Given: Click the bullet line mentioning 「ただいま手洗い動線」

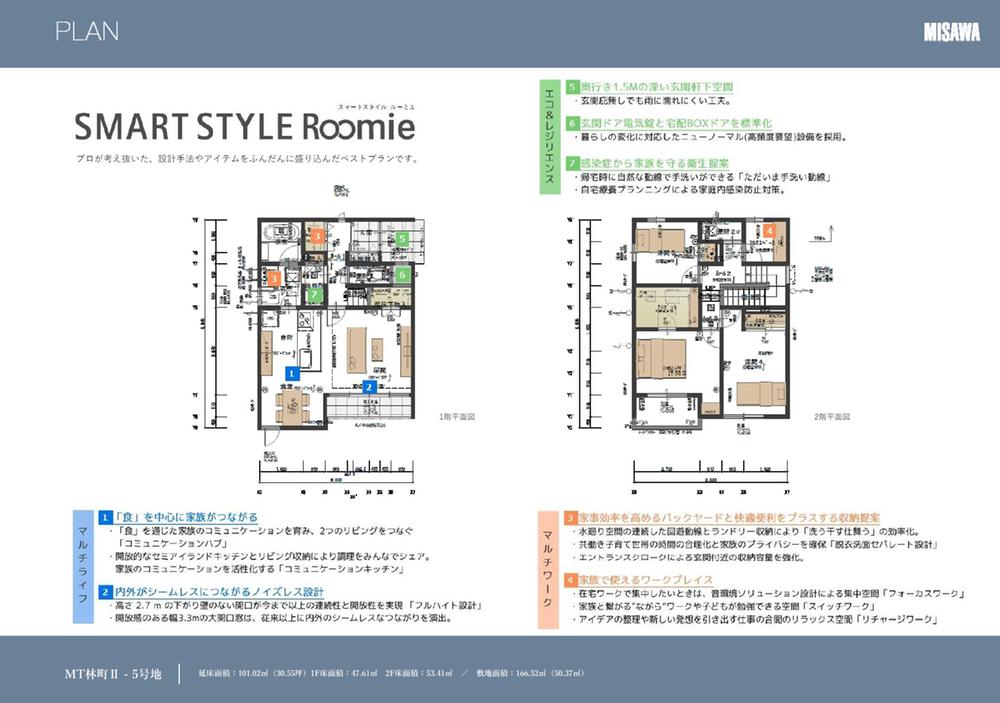Looking at the screenshot, I should tap(702, 177).
